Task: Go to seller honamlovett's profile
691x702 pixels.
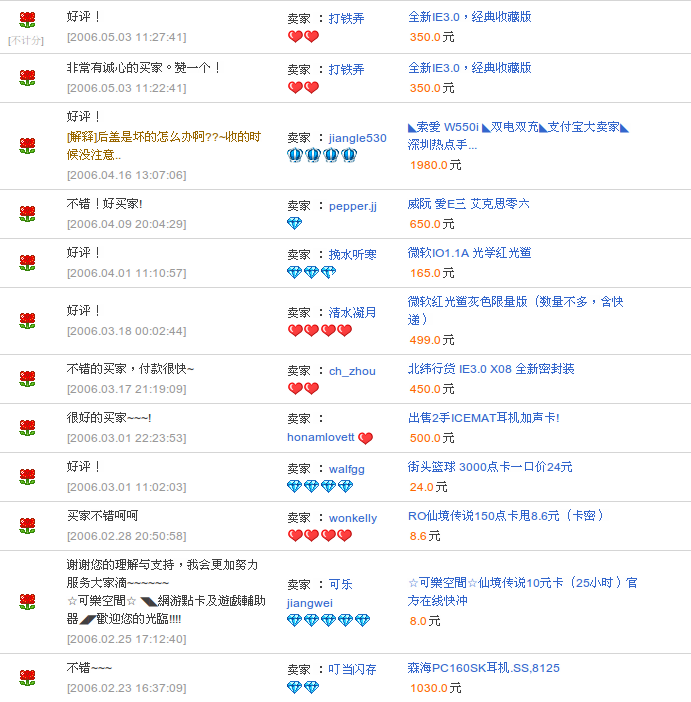Action: click(x=320, y=438)
